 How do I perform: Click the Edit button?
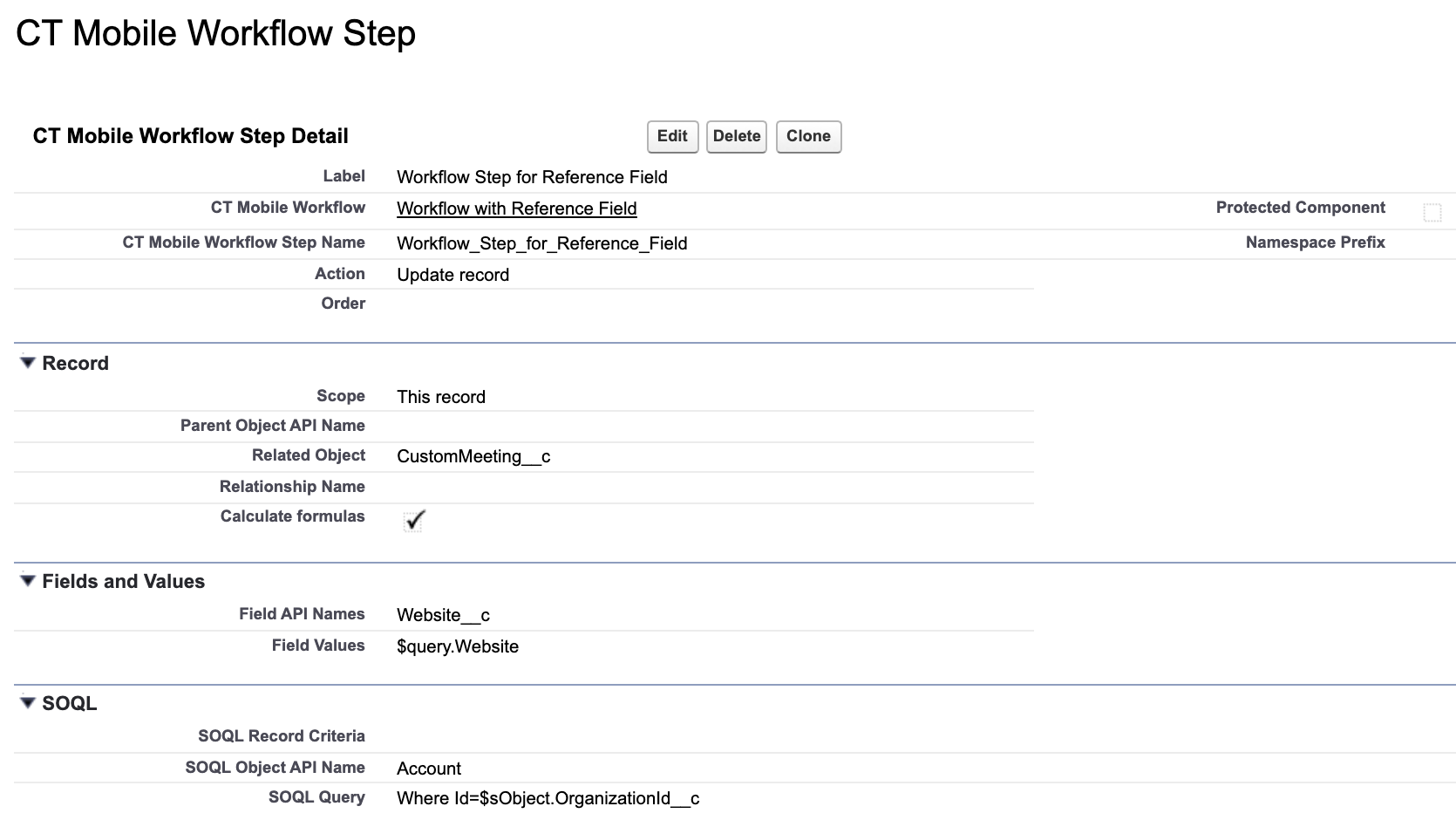tap(671, 136)
